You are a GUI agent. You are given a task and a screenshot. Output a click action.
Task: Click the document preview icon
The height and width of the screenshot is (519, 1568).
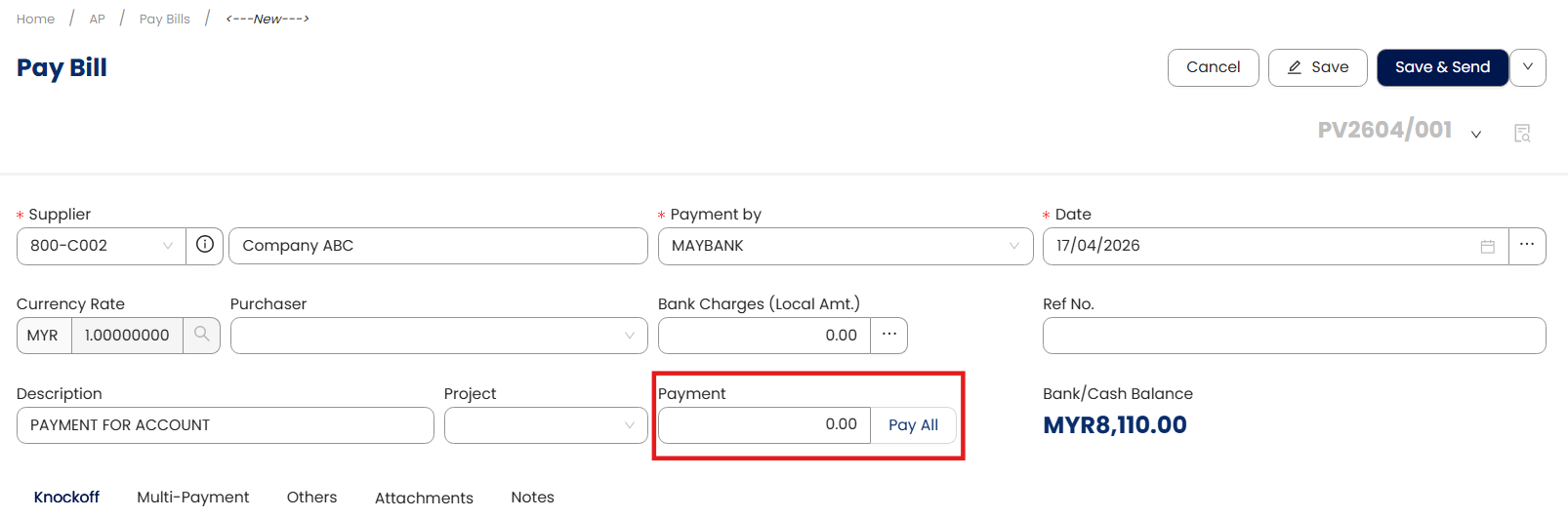tap(1522, 133)
